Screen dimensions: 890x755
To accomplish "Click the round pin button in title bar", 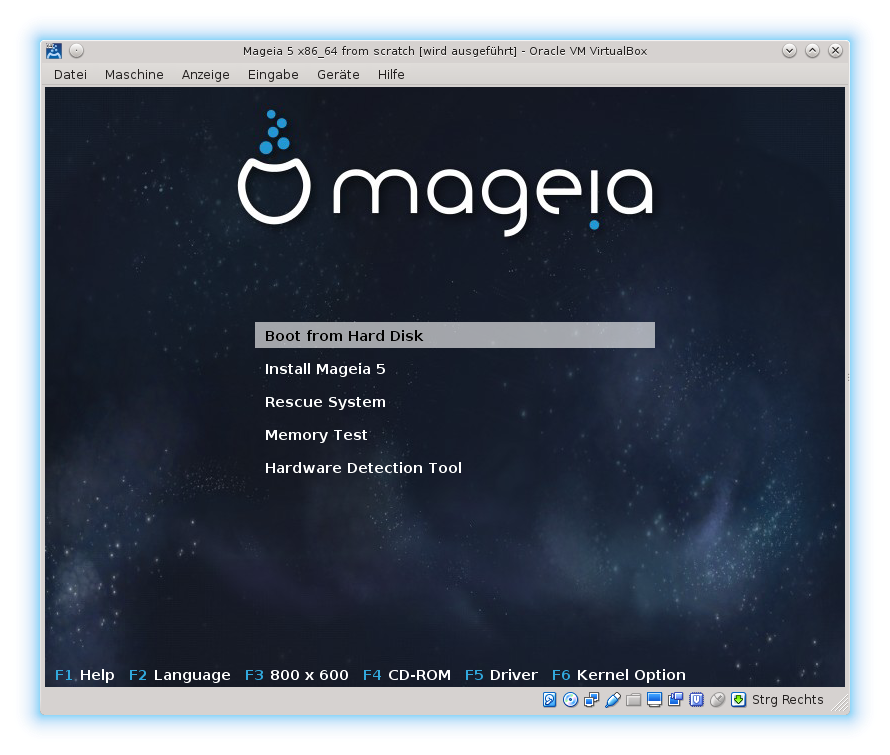I will point(77,51).
